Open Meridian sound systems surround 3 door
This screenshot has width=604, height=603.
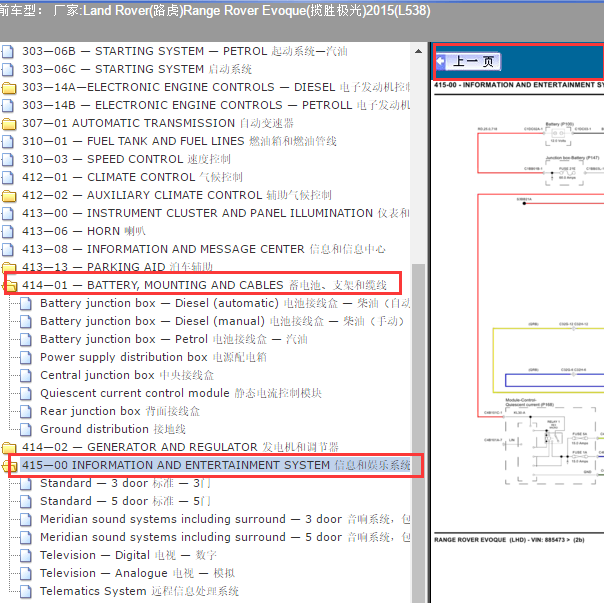pyautogui.click(x=225, y=519)
